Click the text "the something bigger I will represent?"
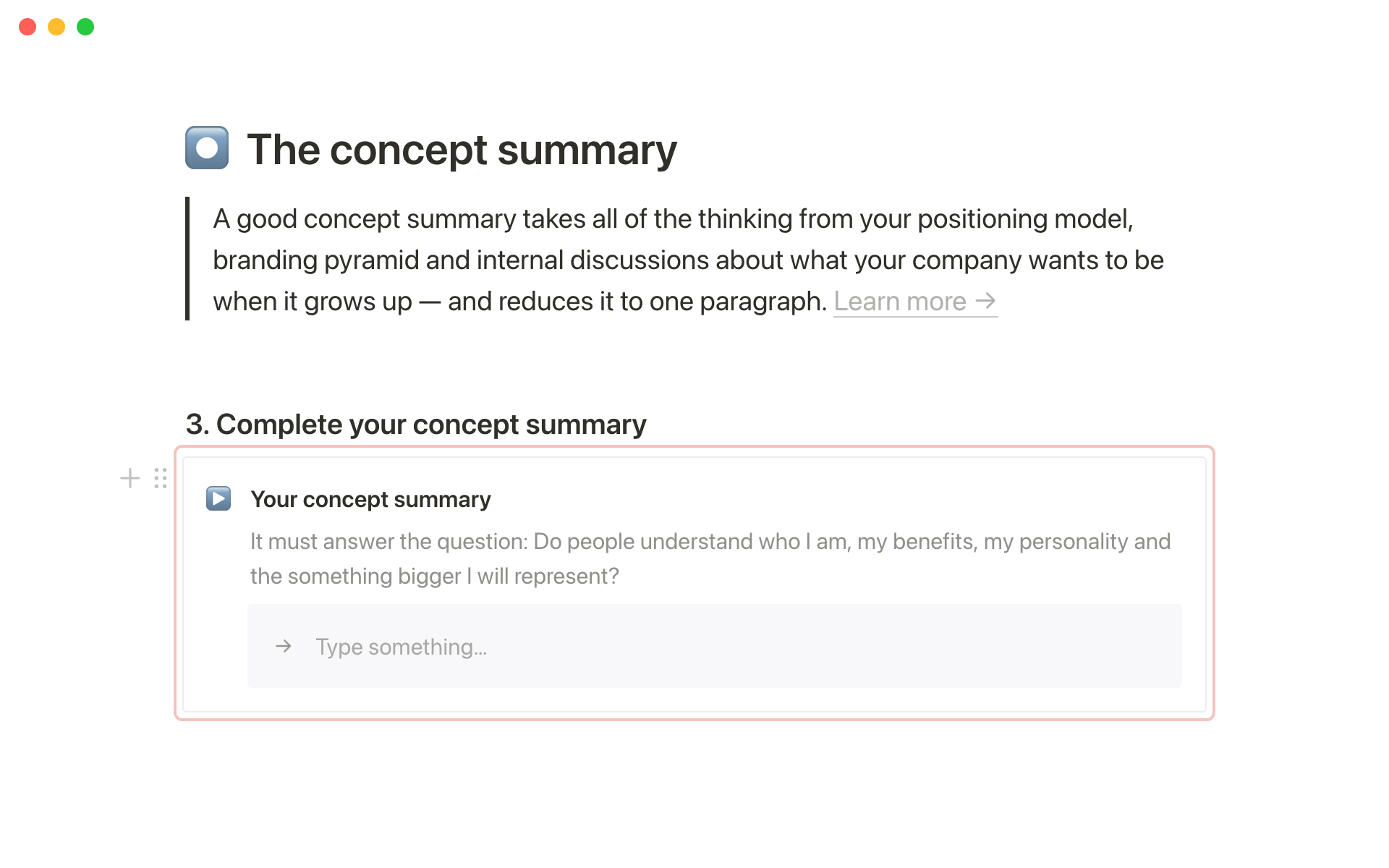1389x868 pixels. tap(434, 576)
